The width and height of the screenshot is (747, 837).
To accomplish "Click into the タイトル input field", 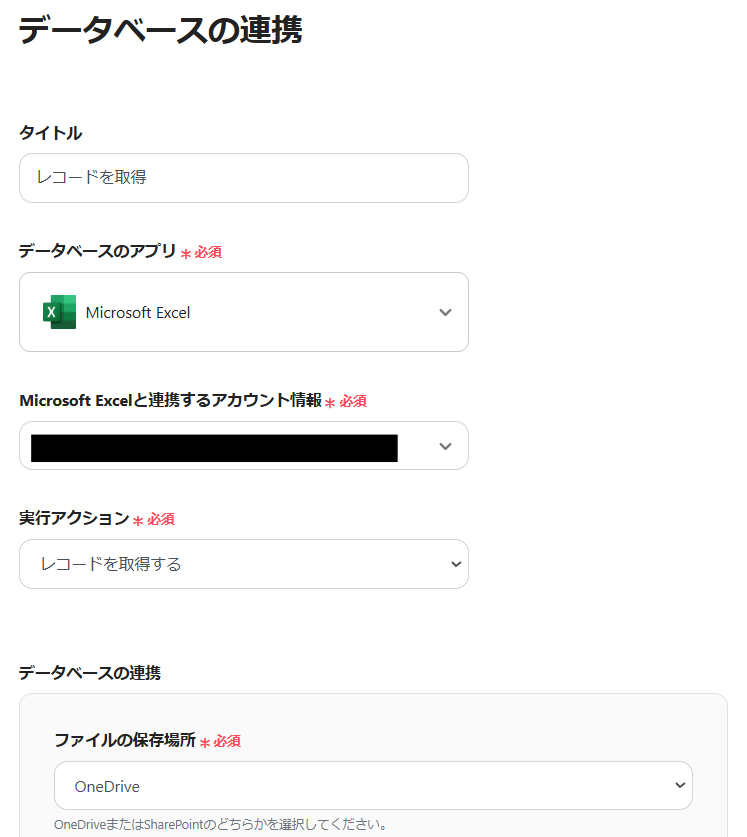I will [x=244, y=178].
